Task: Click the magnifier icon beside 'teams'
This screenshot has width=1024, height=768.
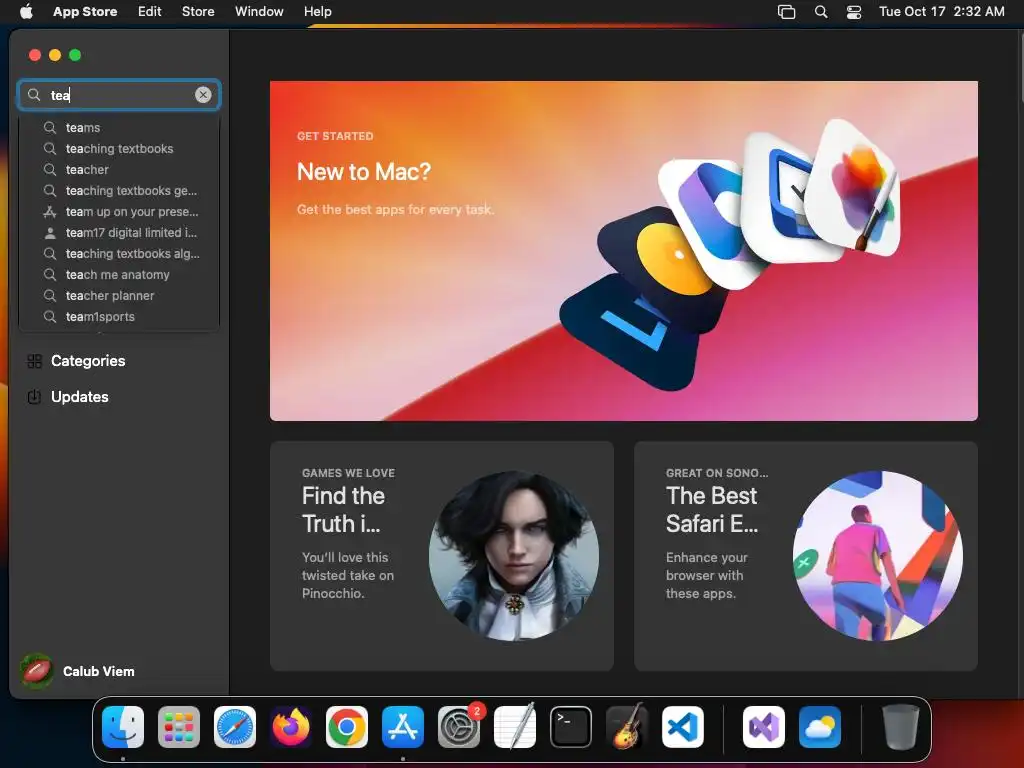Action: (50, 127)
